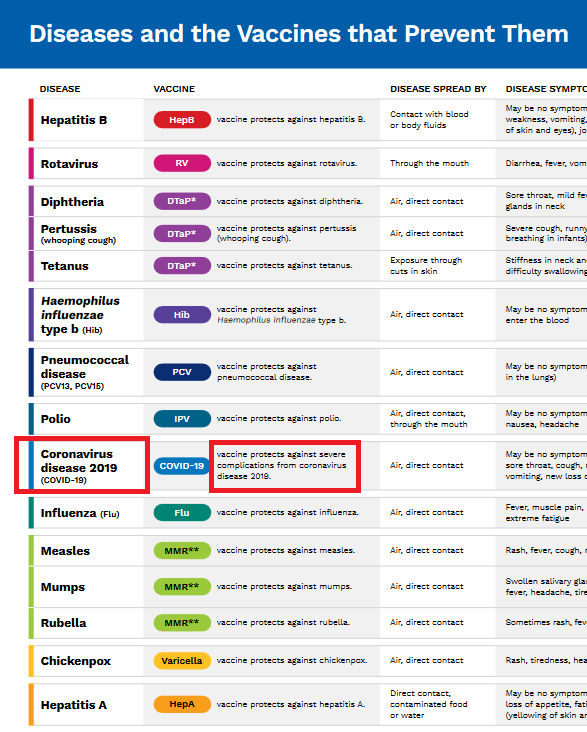Click 'vaccine protects against diphtheria.' text

click(x=290, y=201)
